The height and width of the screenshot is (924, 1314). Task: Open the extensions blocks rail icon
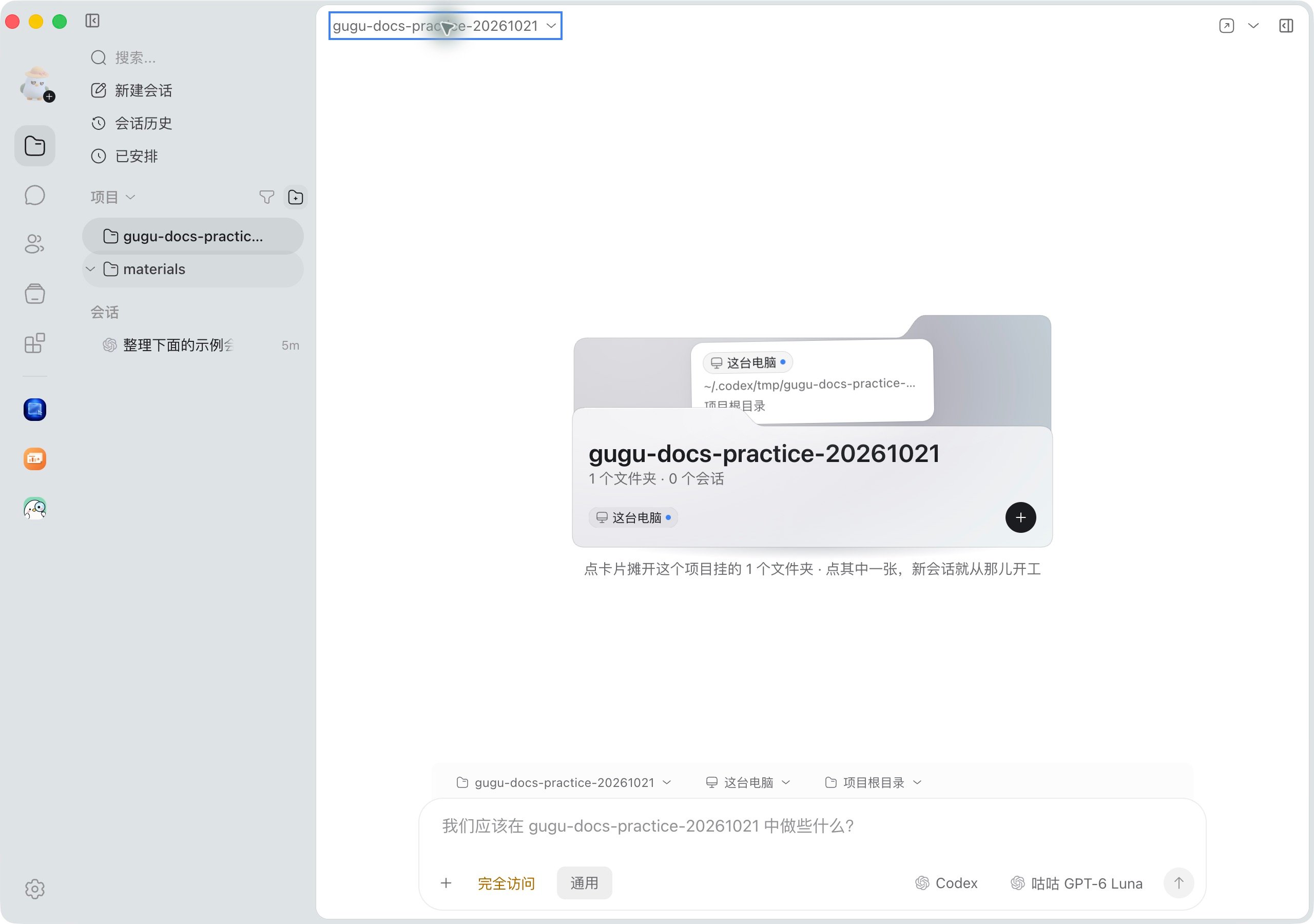[35, 343]
